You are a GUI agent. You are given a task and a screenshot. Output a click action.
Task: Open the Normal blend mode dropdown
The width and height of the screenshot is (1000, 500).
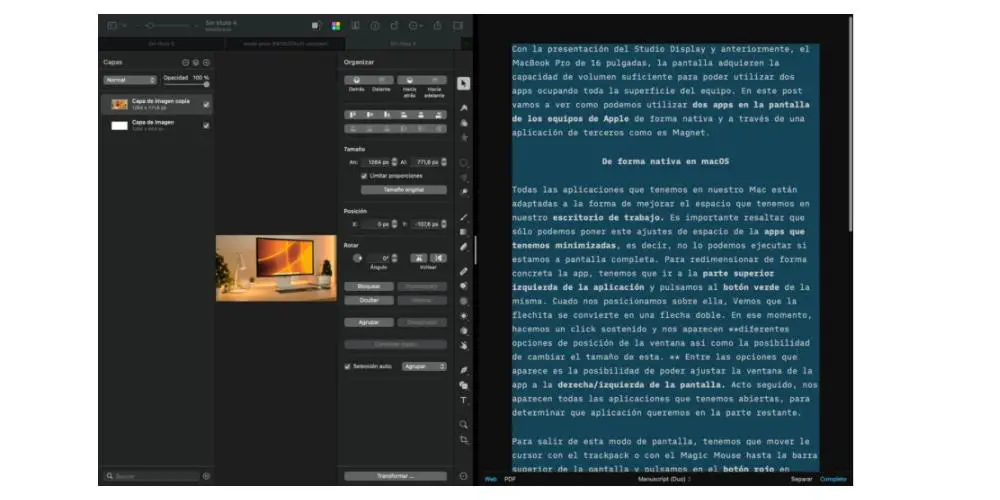point(130,79)
